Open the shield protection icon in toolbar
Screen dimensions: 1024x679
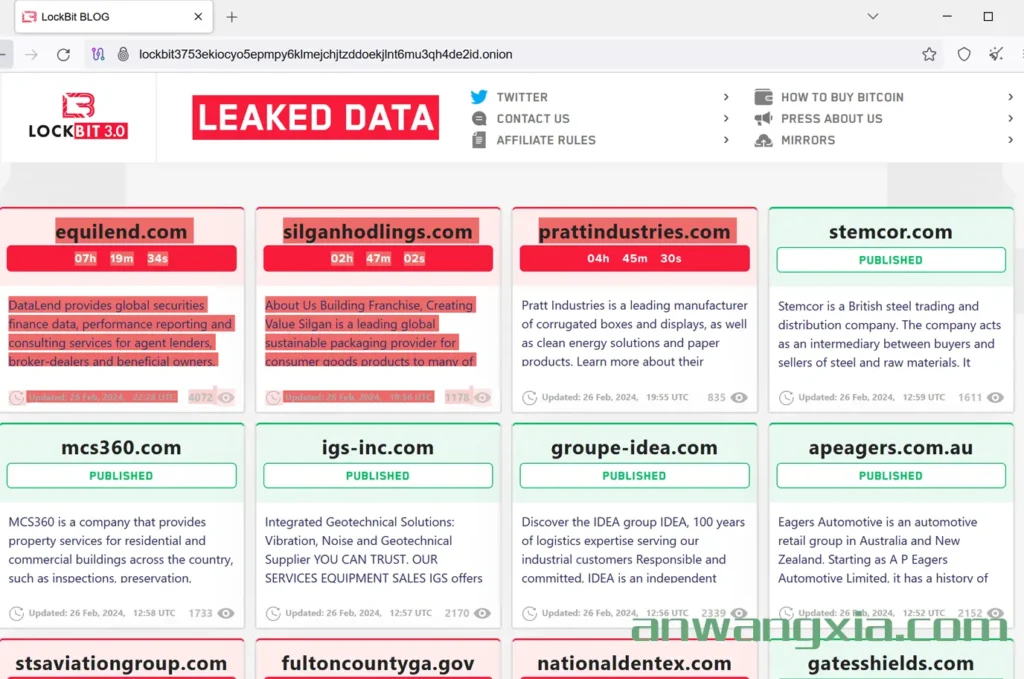tap(964, 54)
